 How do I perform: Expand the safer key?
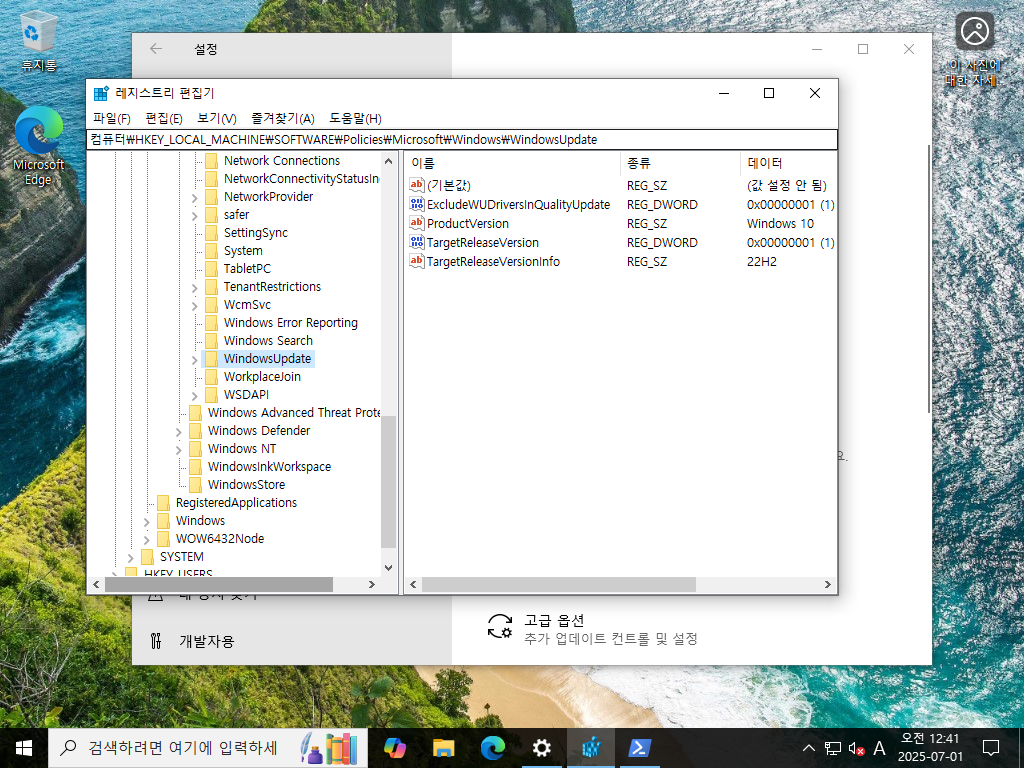195,216
